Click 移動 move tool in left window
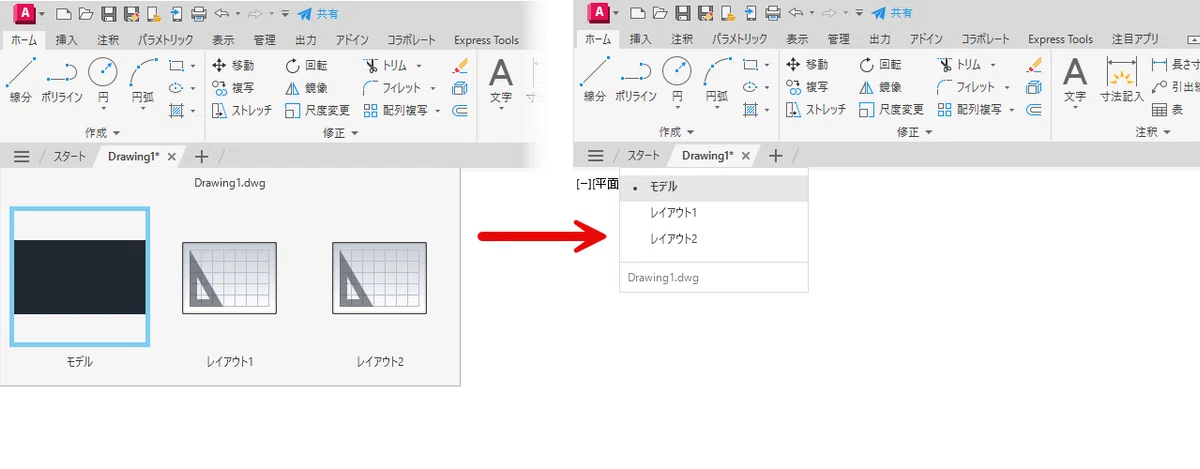This screenshot has width=1200, height=469. [x=233, y=64]
